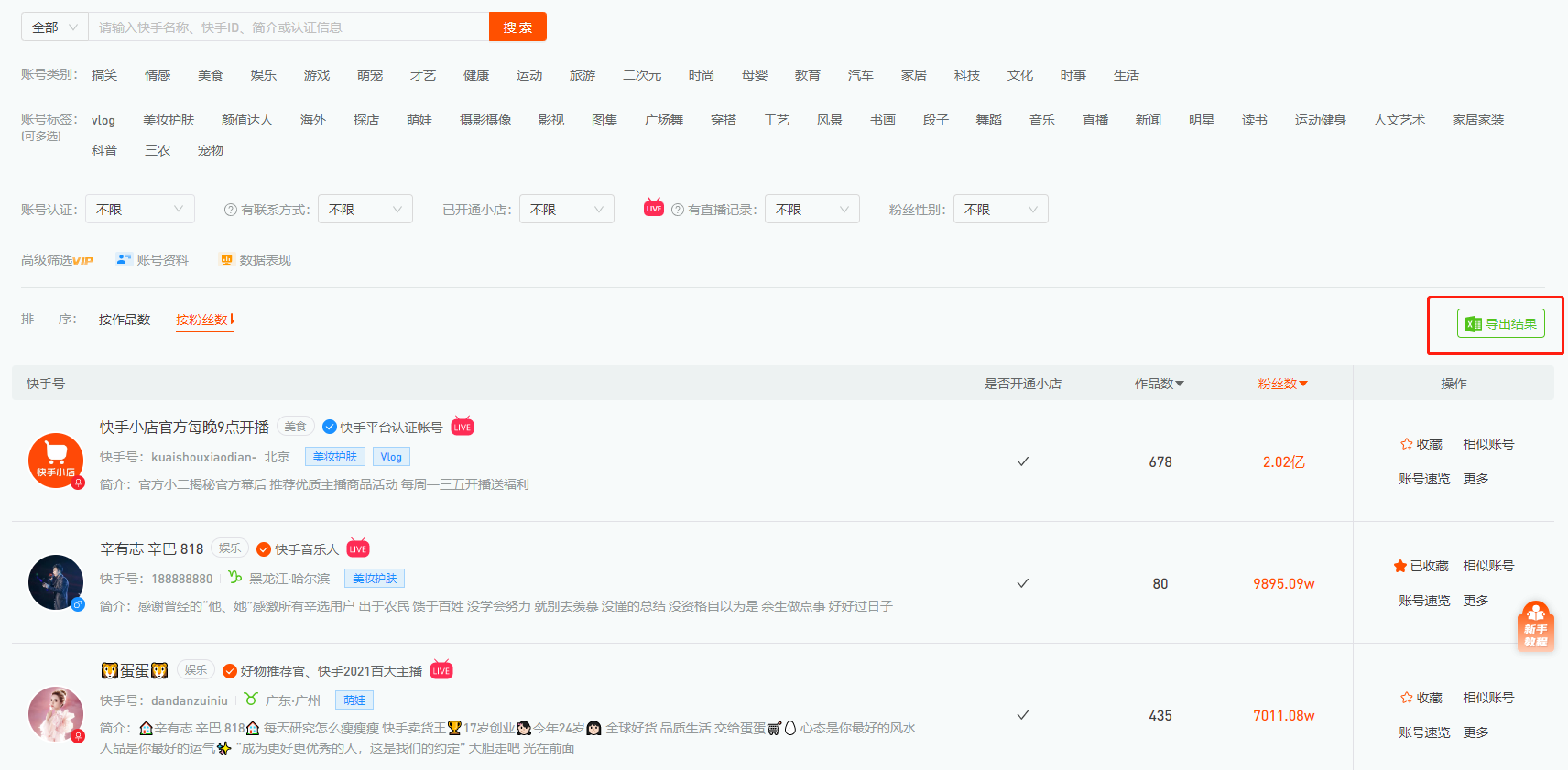Viewport: 1568px width, 770px height.
Task: Open the 快手小店 account avatar
Action: [x=56, y=461]
